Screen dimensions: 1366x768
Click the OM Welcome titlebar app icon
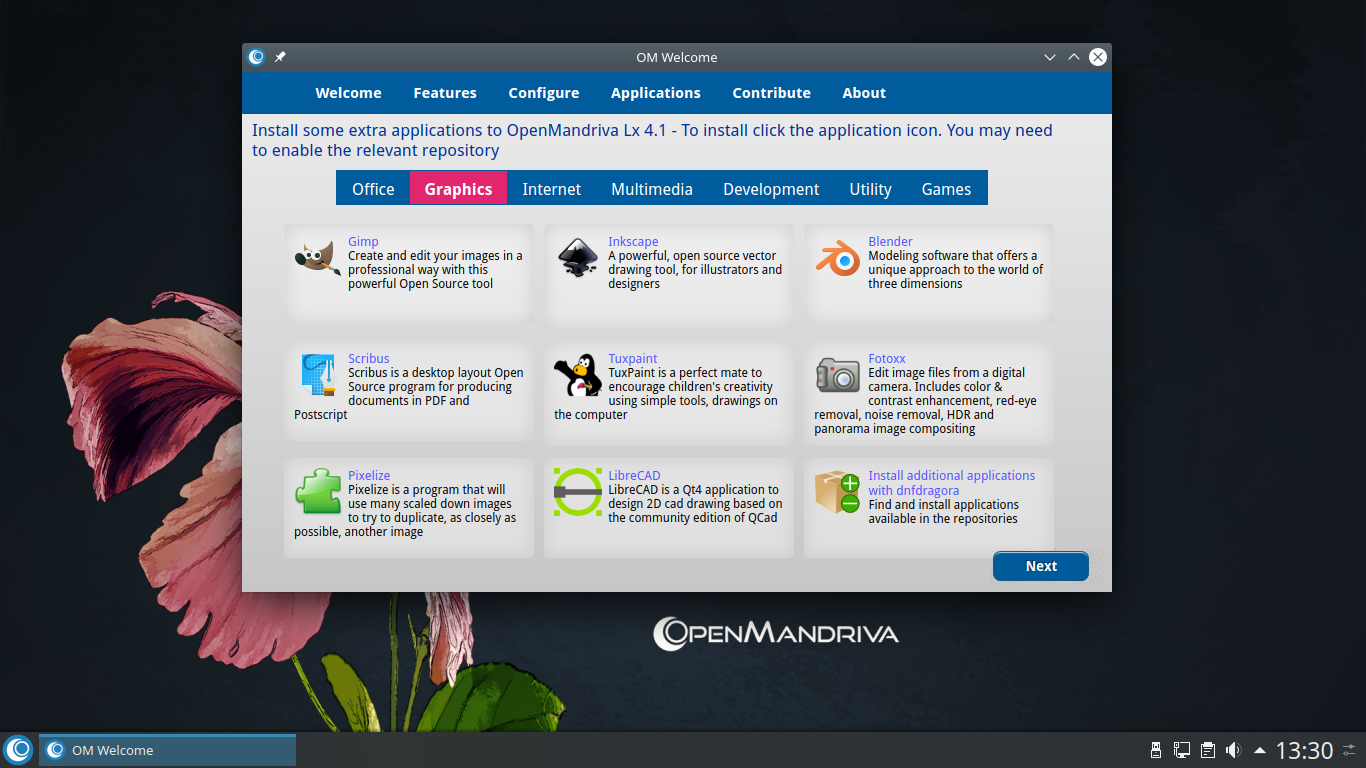pos(257,57)
